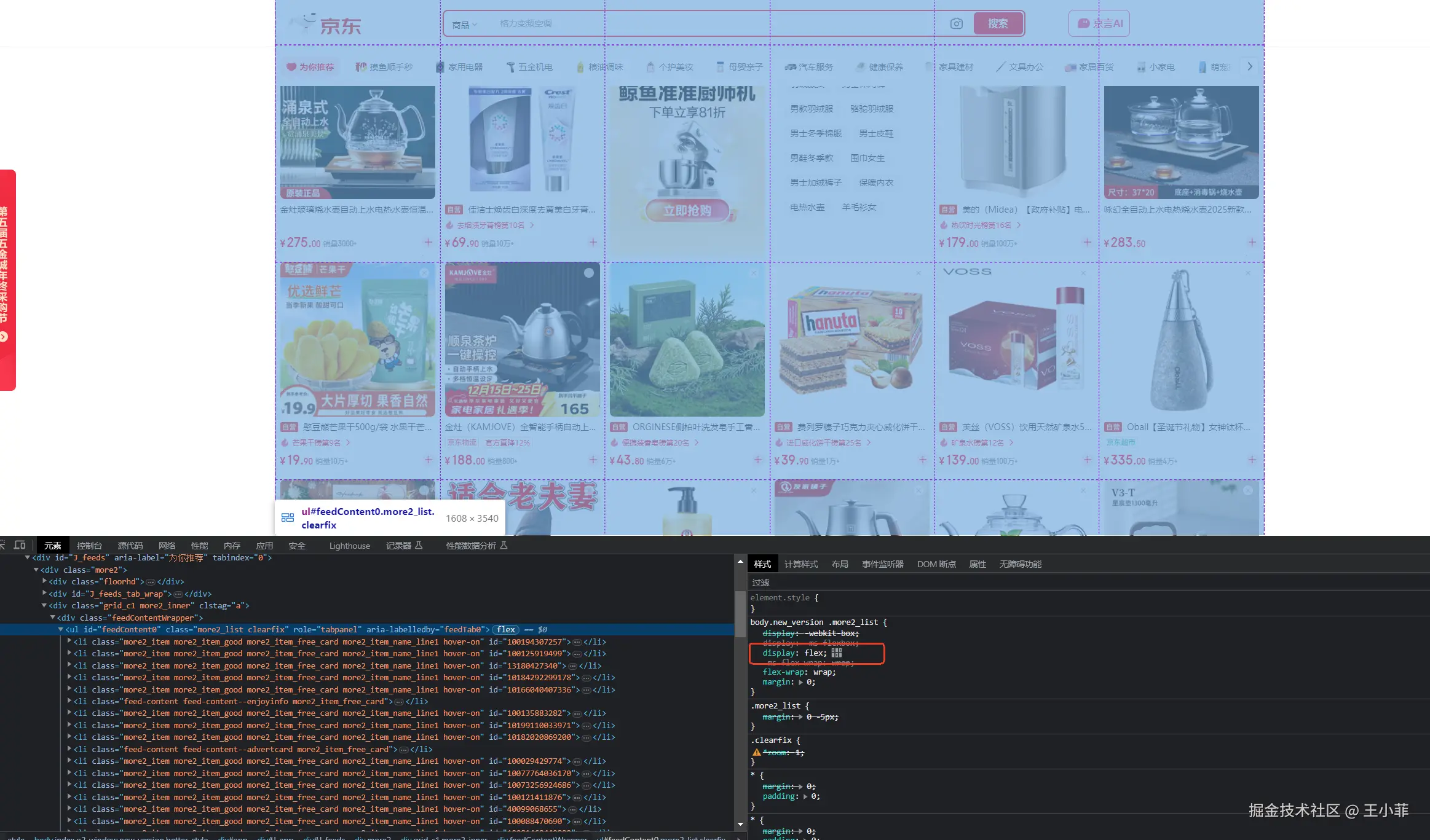
Task: Open the 京言AI assistant button
Action: point(1099,23)
